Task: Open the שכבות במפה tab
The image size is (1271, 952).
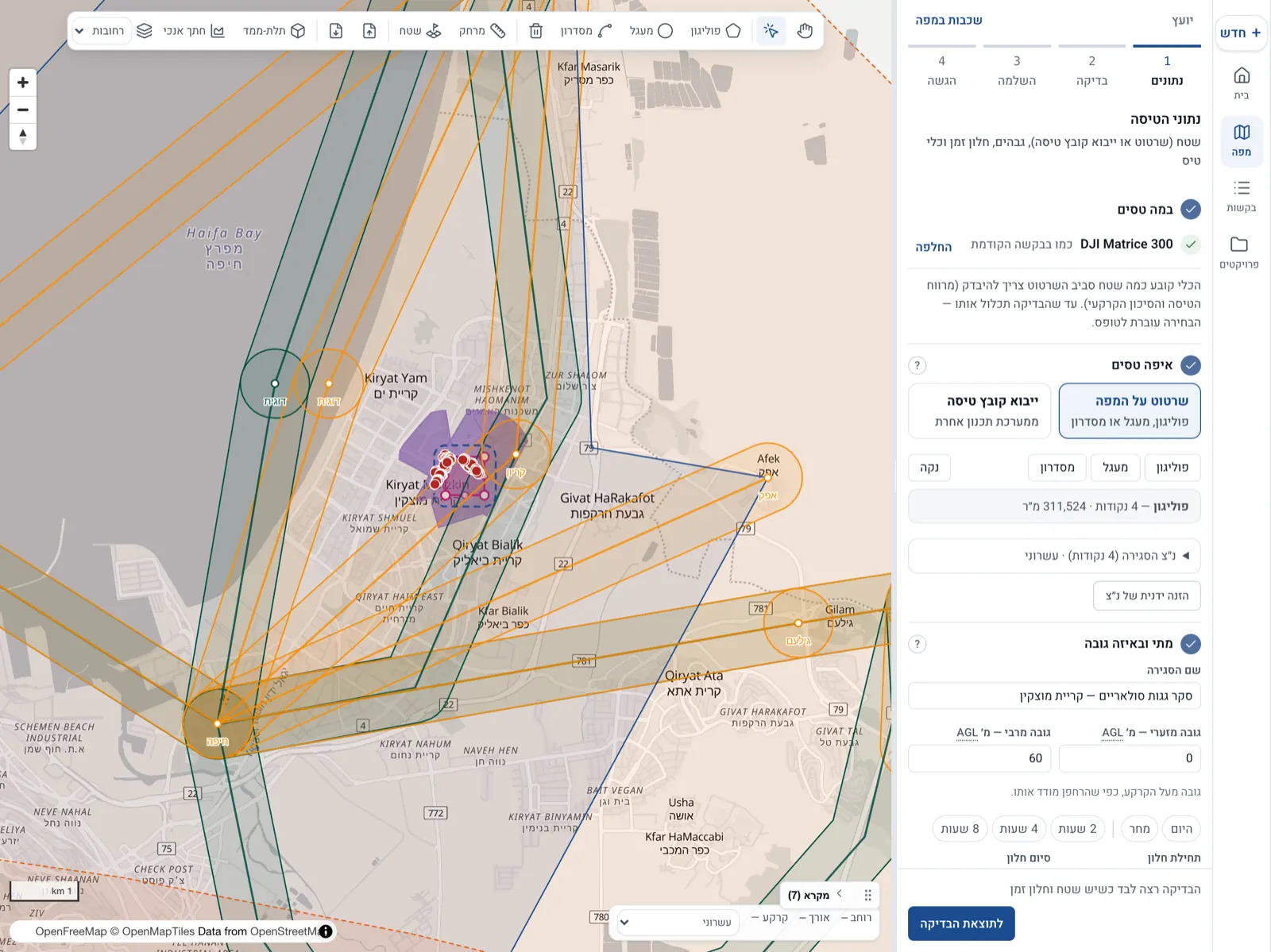Action: point(948,21)
